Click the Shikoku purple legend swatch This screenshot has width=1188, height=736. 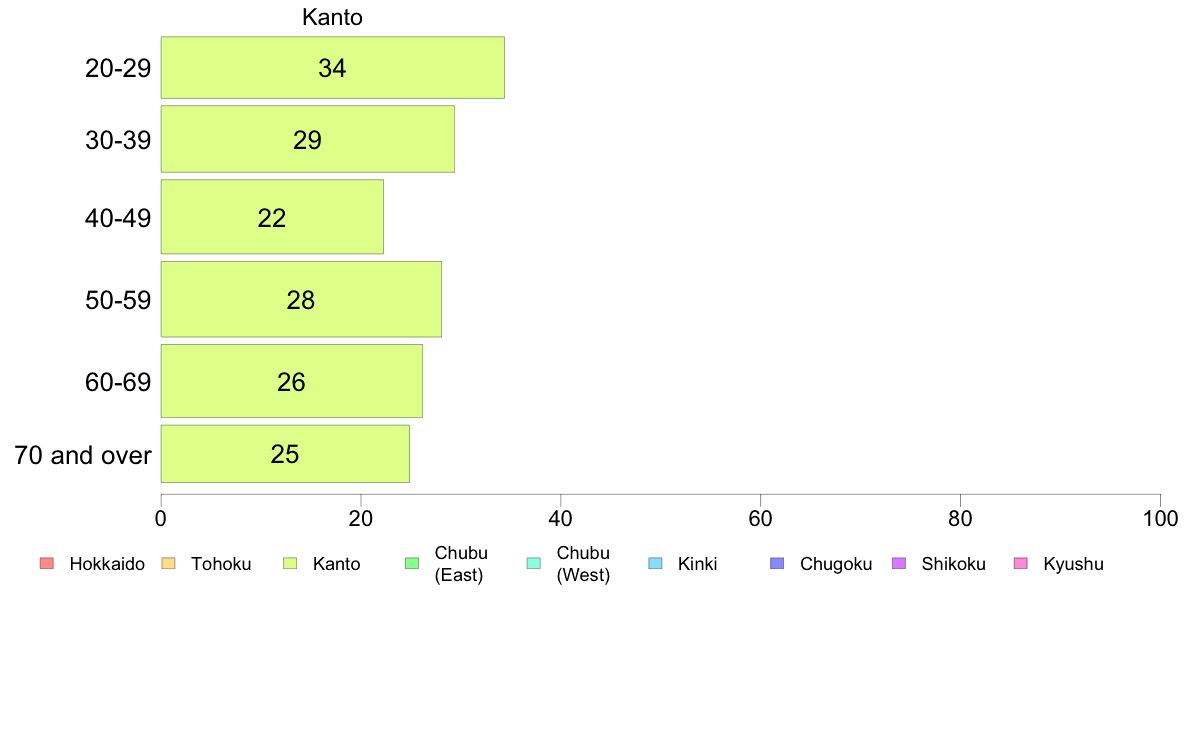(x=899, y=563)
